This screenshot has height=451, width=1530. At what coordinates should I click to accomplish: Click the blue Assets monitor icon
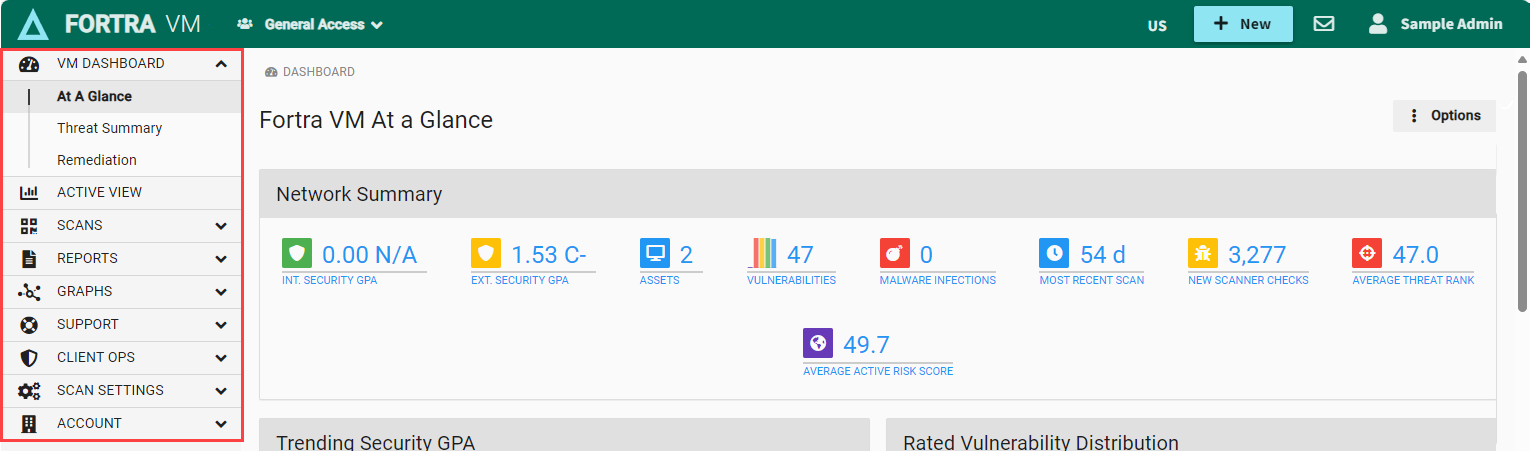(x=655, y=253)
